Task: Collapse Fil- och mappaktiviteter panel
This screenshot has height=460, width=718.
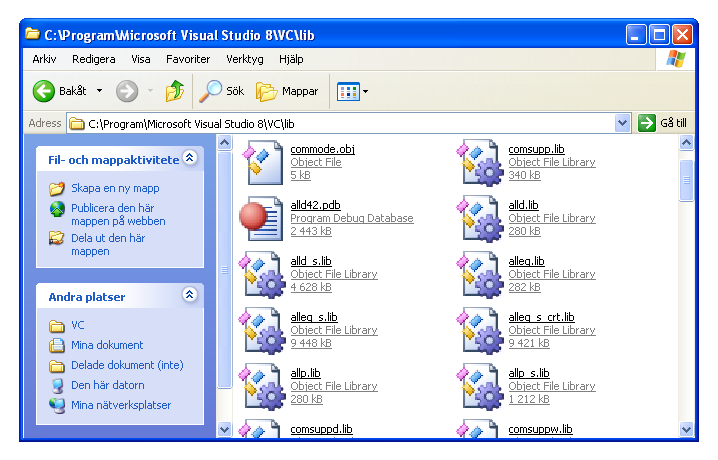Action: 190,158
